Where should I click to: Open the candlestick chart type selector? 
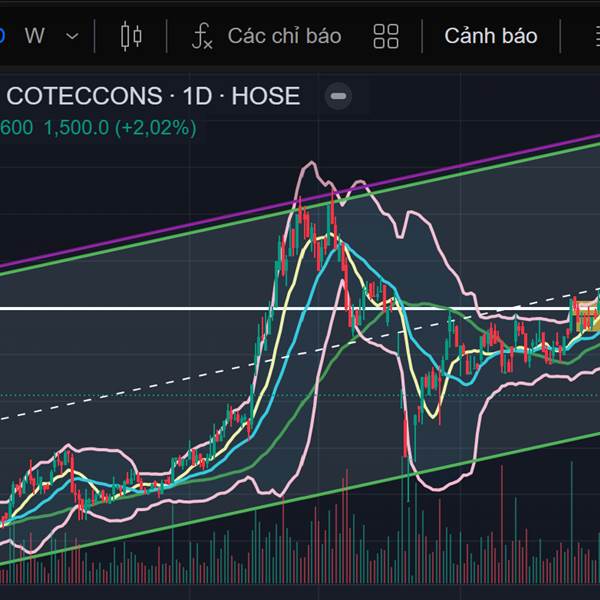(131, 36)
